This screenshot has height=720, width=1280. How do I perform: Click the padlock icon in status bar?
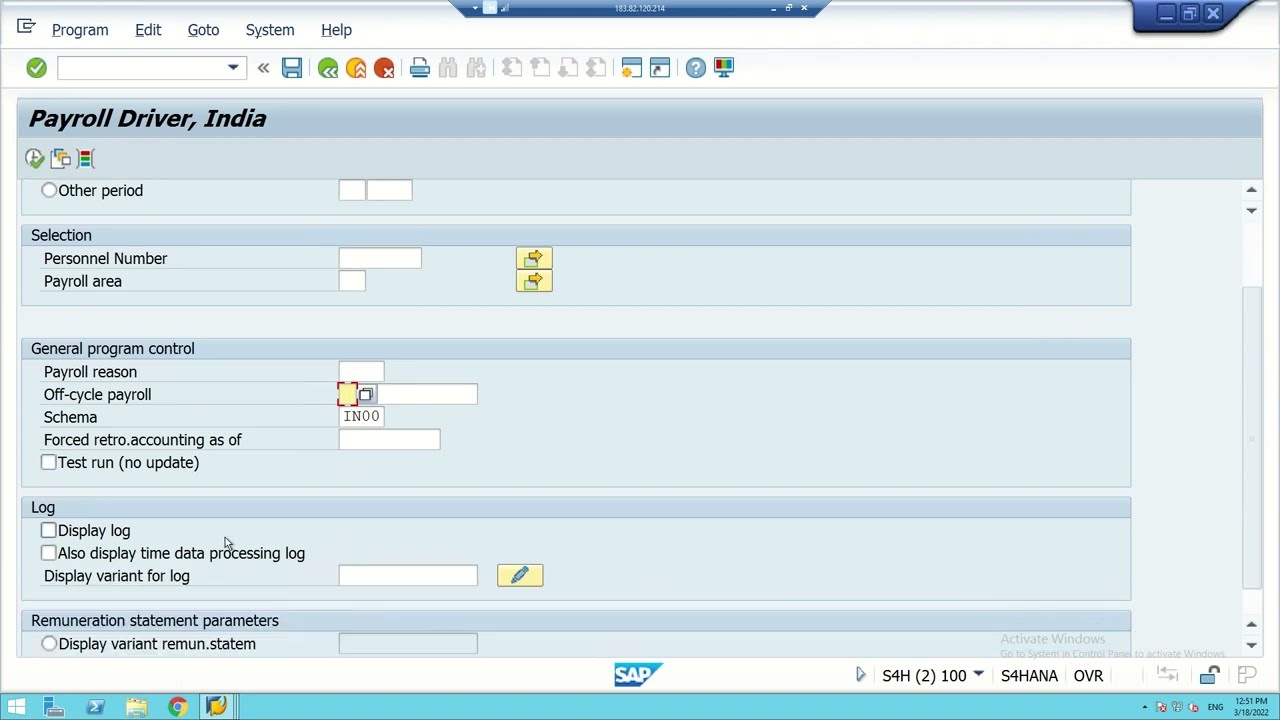[x=1210, y=675]
